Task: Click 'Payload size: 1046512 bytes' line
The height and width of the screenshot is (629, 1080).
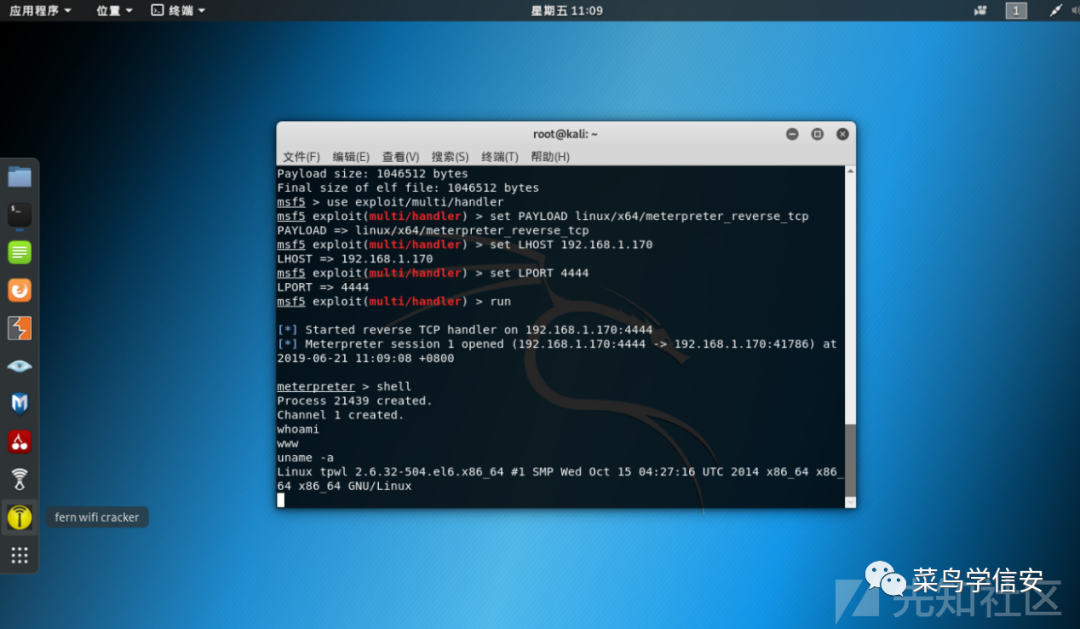Action: click(372, 174)
